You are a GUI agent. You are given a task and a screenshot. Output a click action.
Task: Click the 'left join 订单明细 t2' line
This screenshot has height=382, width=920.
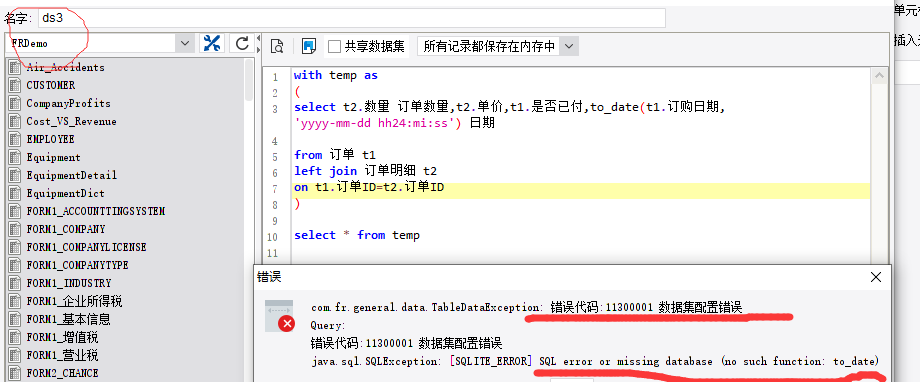(365, 171)
